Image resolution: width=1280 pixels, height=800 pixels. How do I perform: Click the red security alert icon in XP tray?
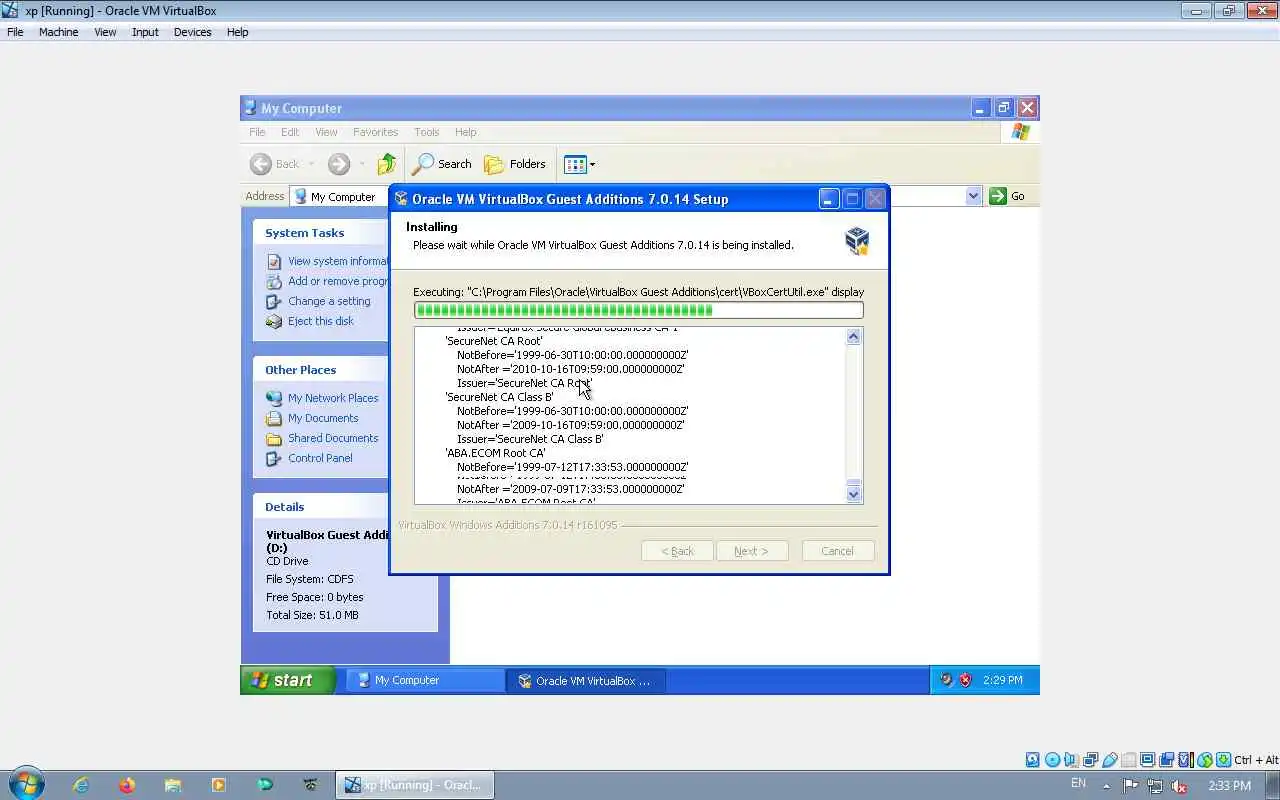tap(965, 680)
